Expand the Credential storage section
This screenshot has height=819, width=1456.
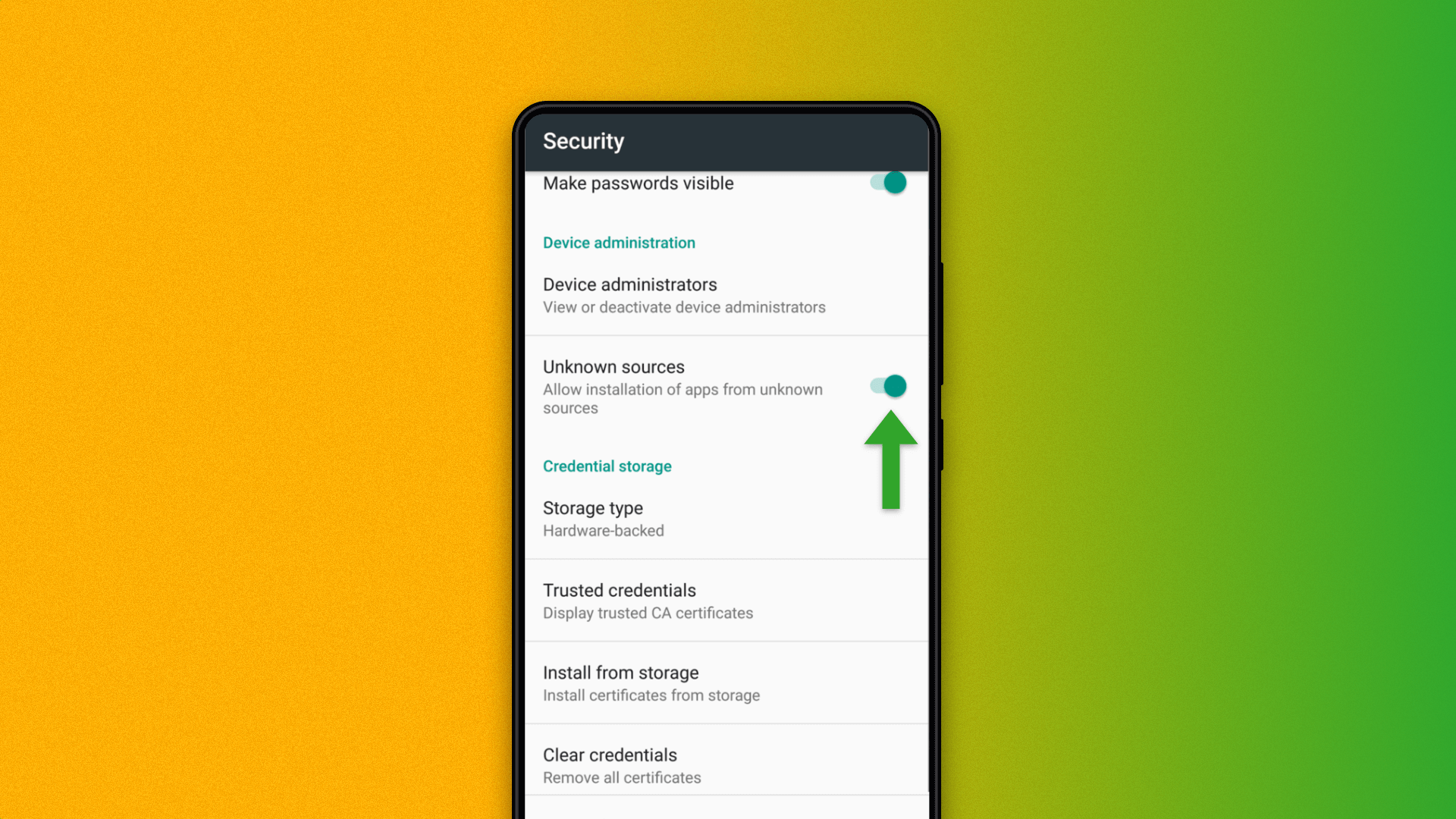(x=607, y=466)
